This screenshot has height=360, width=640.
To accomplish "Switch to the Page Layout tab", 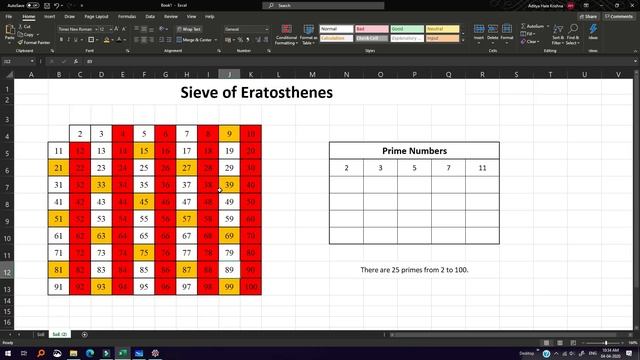I will 96,17.
